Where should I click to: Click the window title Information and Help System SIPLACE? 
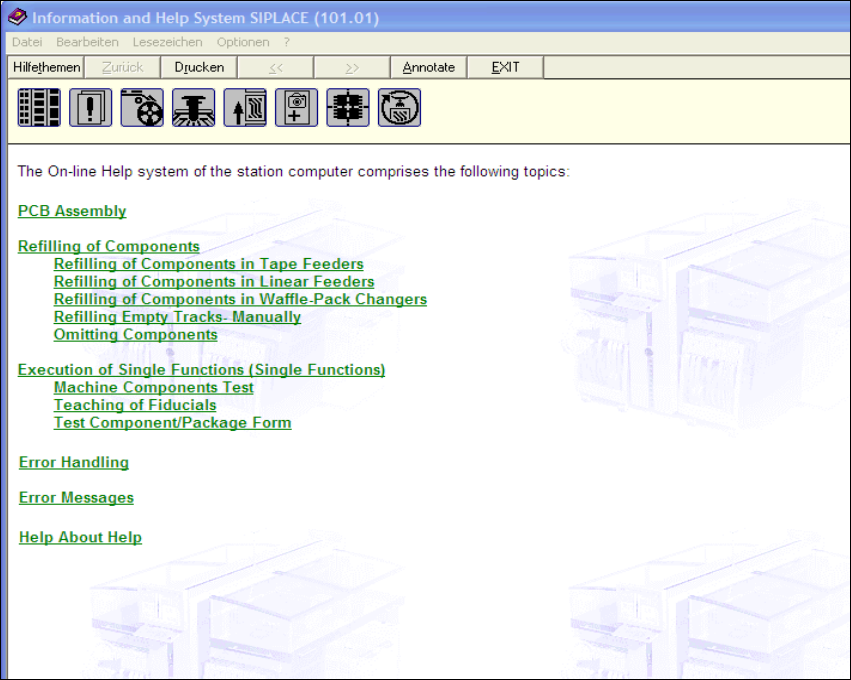[x=205, y=18]
